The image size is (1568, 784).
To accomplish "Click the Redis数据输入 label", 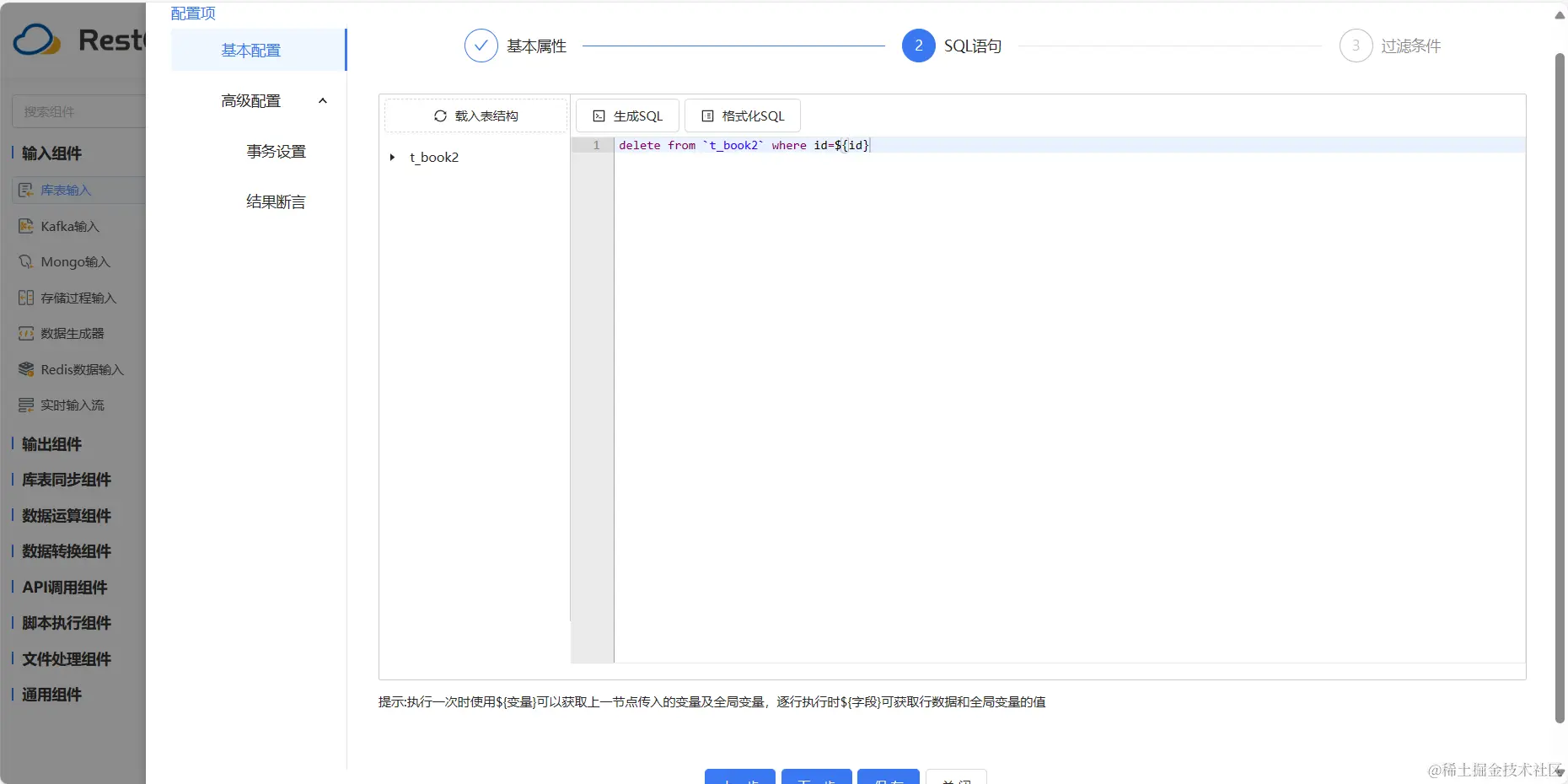I will click(82, 370).
